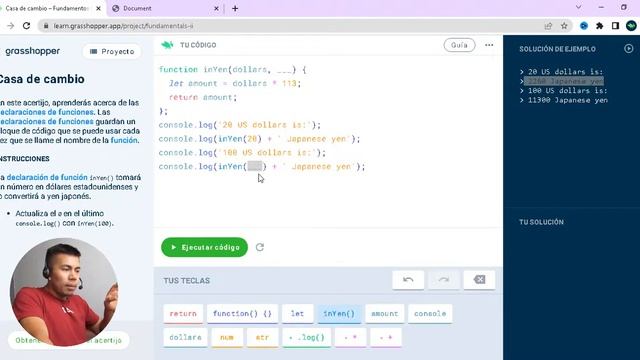Screen dimensions: 640x360
Task: Click the '20 US dollars is:' output line
Action: coord(565,71)
